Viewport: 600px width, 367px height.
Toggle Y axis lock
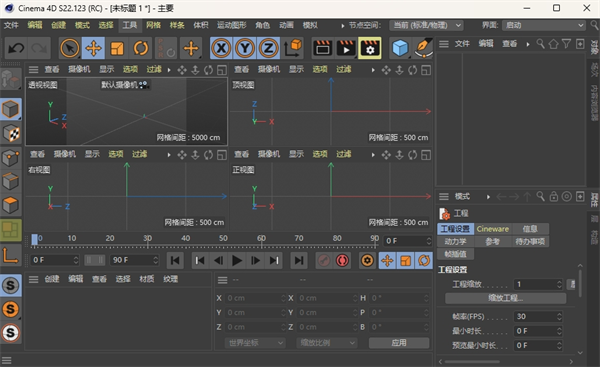(245, 48)
